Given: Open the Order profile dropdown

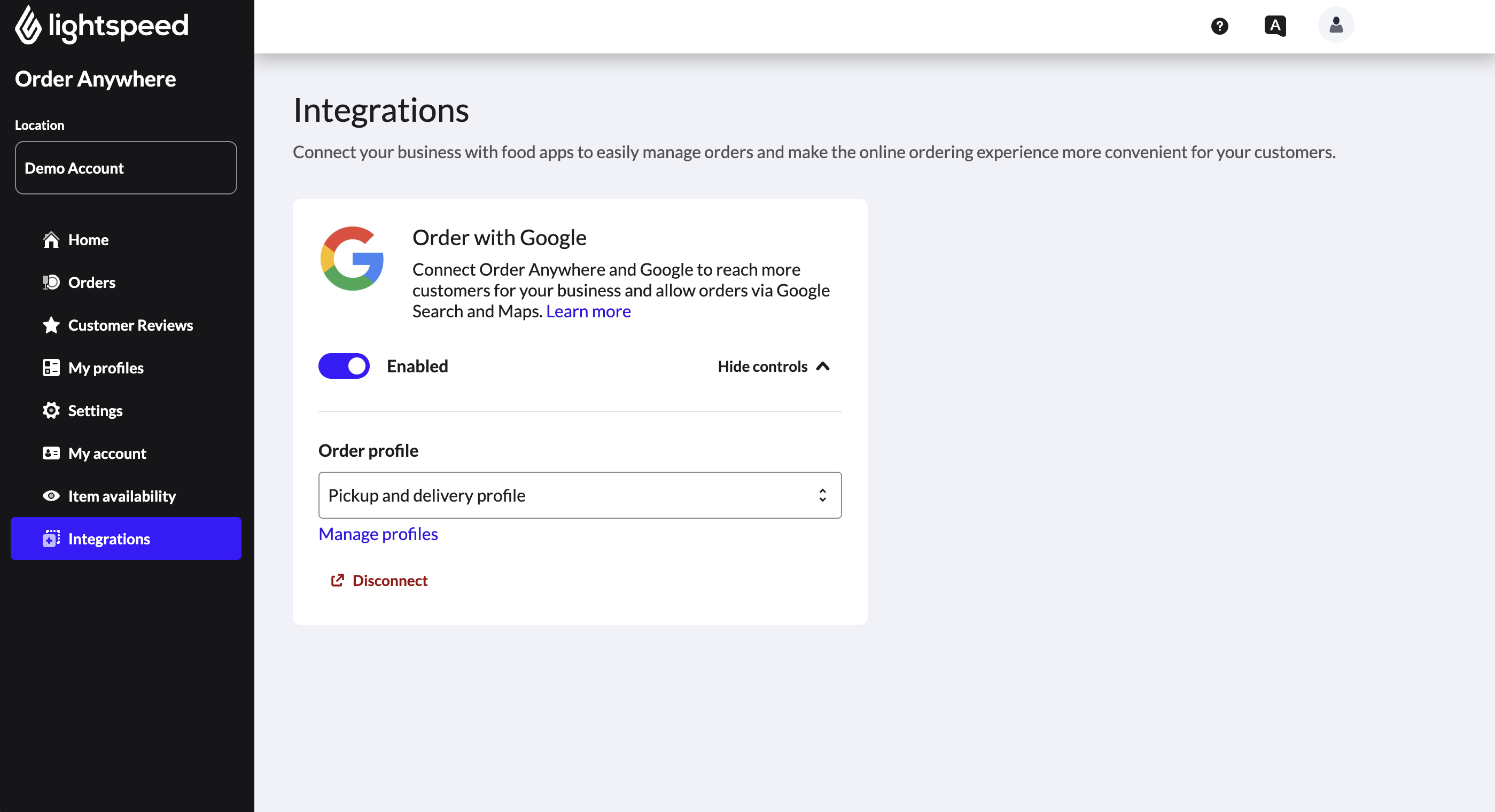Looking at the screenshot, I should (579, 495).
